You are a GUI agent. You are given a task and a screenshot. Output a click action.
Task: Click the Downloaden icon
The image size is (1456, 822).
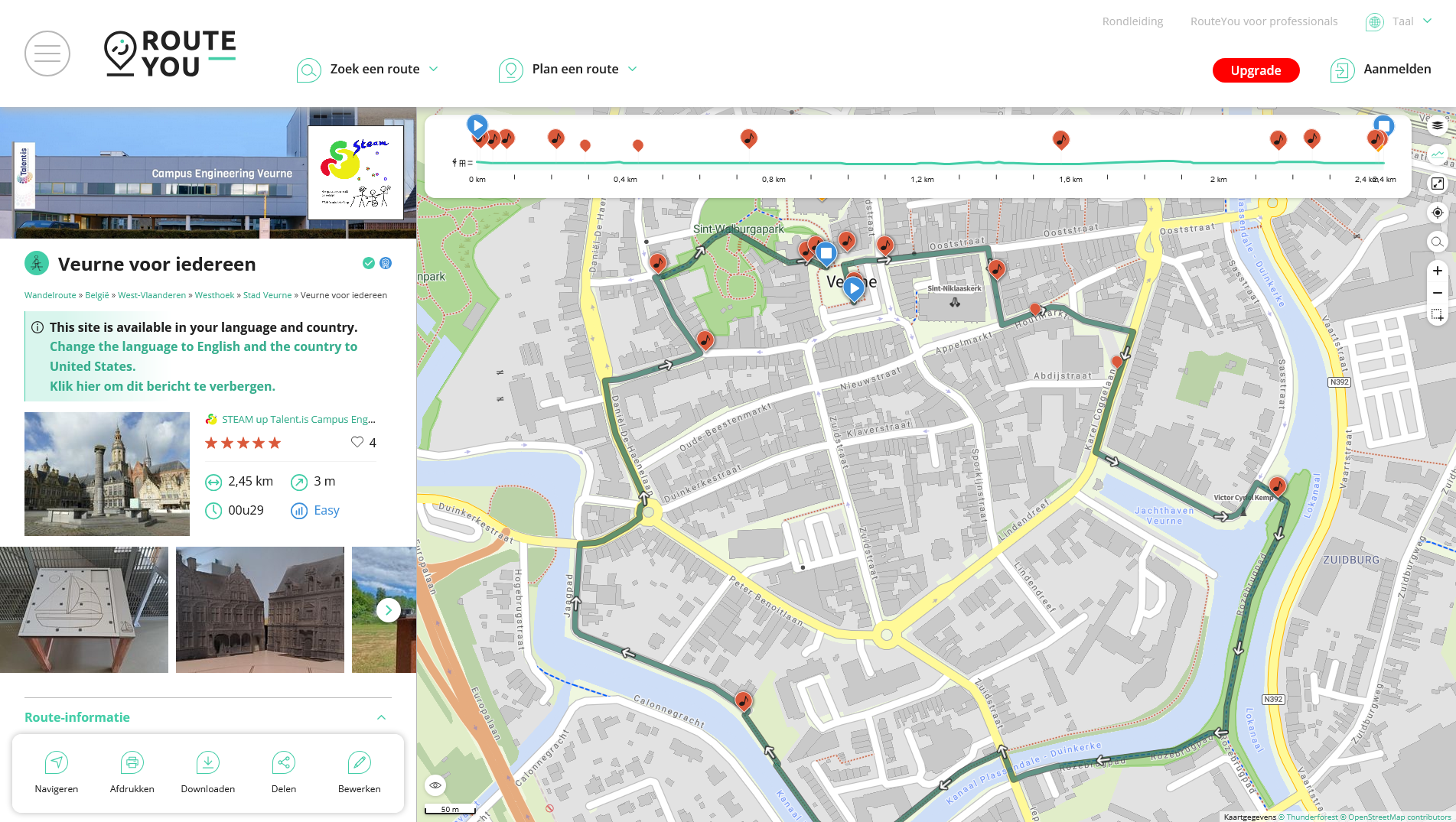tap(208, 762)
